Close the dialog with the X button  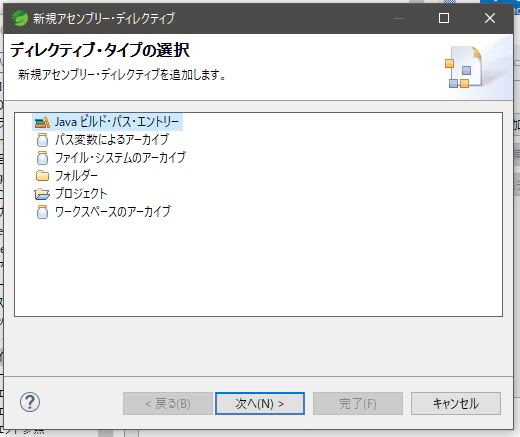490,18
